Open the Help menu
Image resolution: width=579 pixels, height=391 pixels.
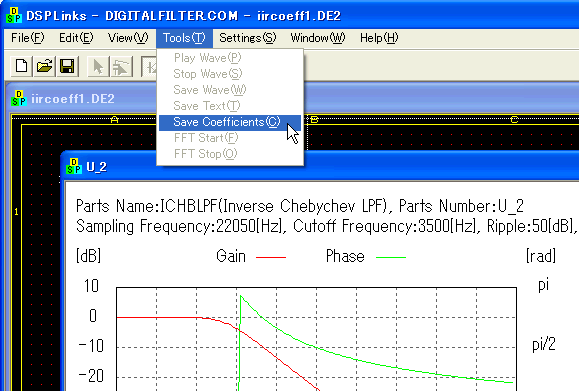379,38
